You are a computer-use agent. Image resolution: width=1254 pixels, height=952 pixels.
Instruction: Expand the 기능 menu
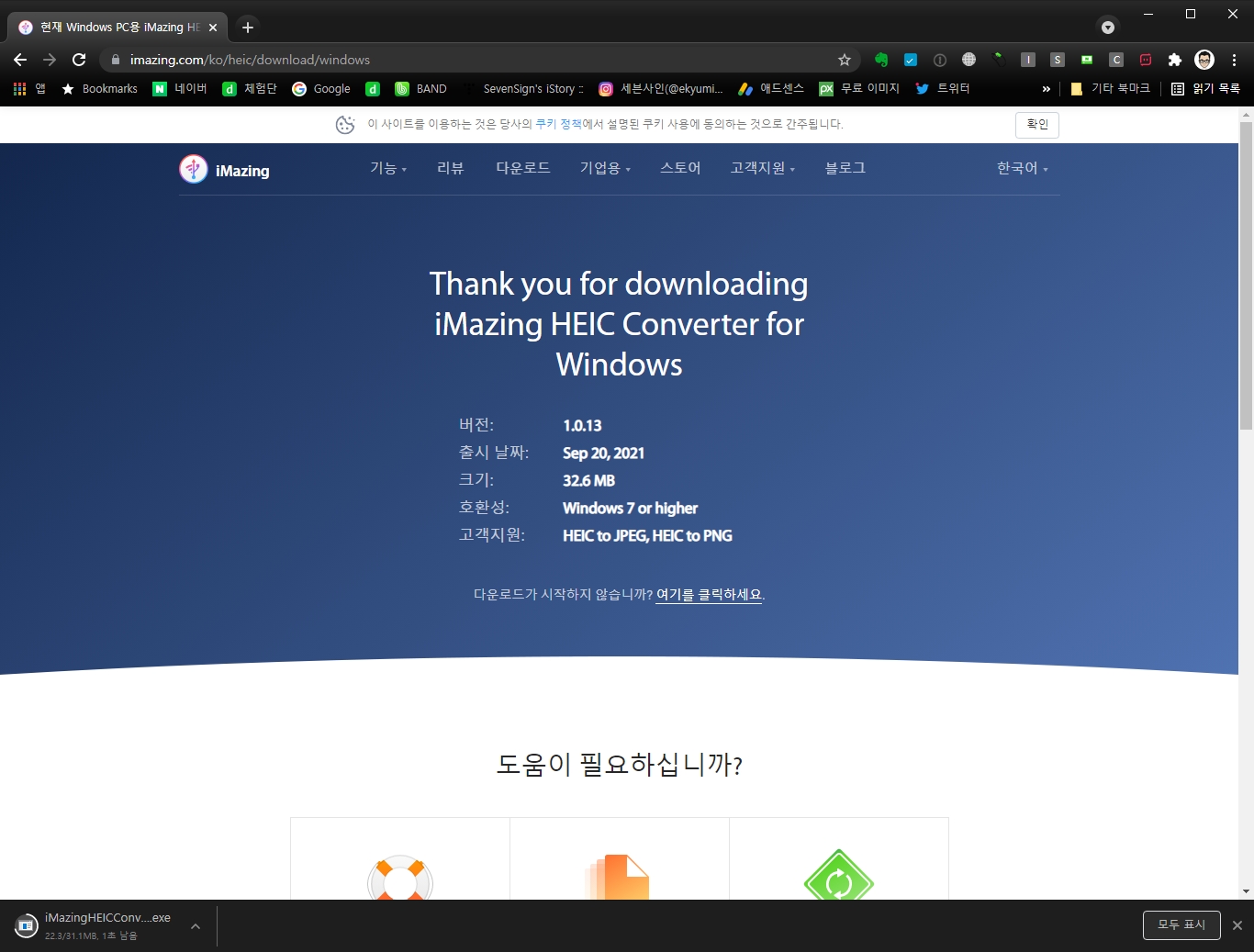click(x=388, y=168)
